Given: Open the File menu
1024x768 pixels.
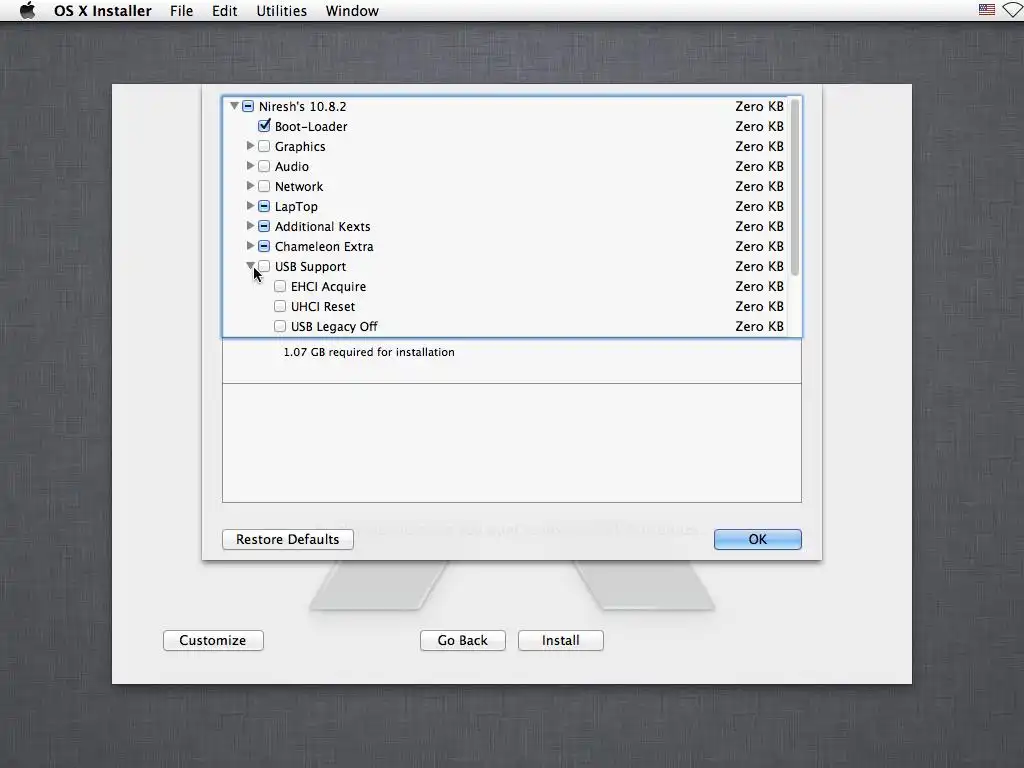Looking at the screenshot, I should (182, 10).
